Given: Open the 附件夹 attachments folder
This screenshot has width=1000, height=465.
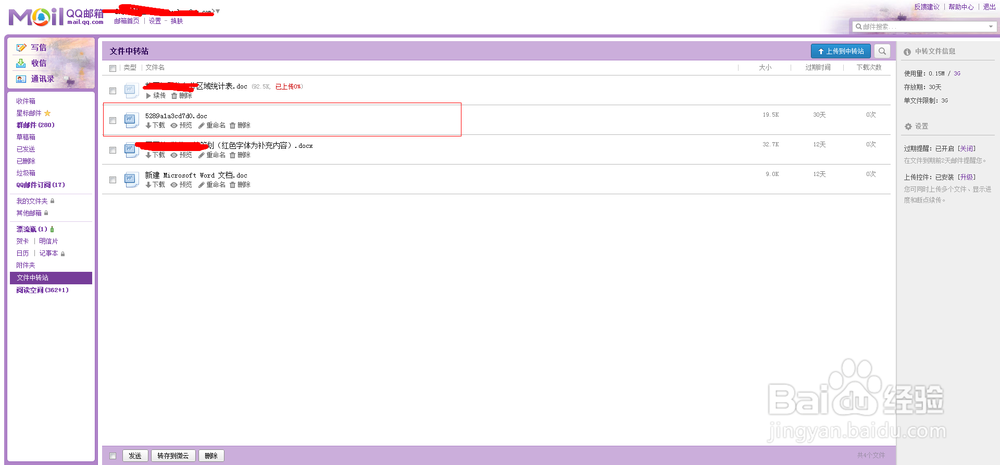Looking at the screenshot, I should click(26, 265).
